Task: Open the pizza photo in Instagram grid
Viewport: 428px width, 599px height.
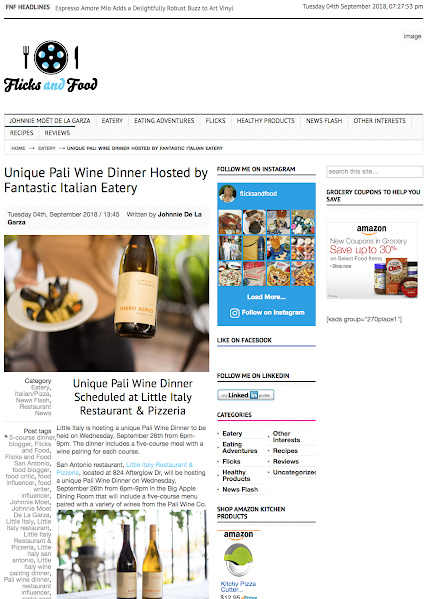Action: click(230, 274)
